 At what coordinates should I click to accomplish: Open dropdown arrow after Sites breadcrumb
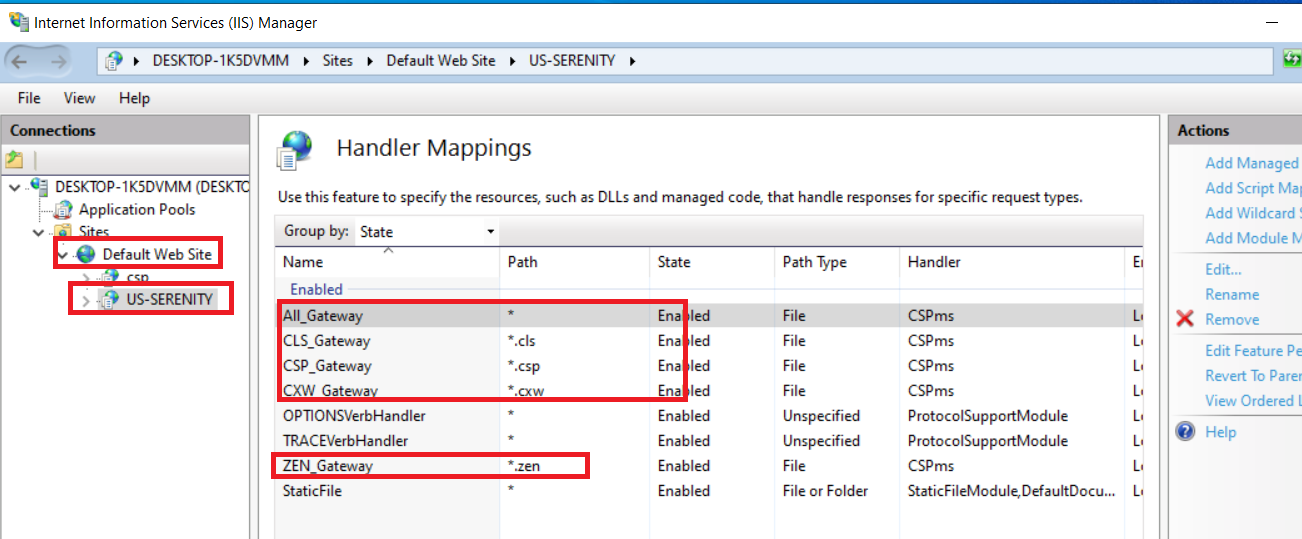pos(369,61)
